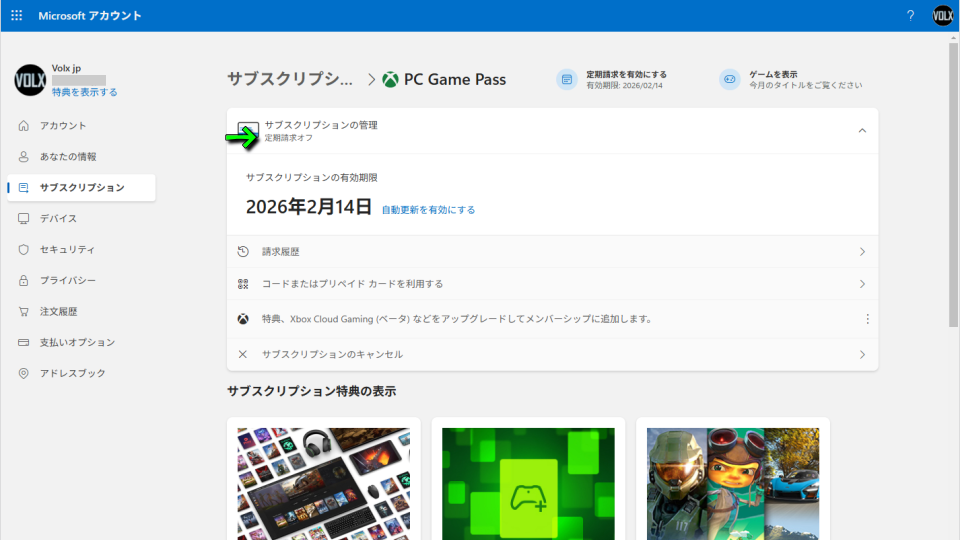960x540 pixels.
Task: Open the app launcher grid icon
Action: click(x=16, y=16)
